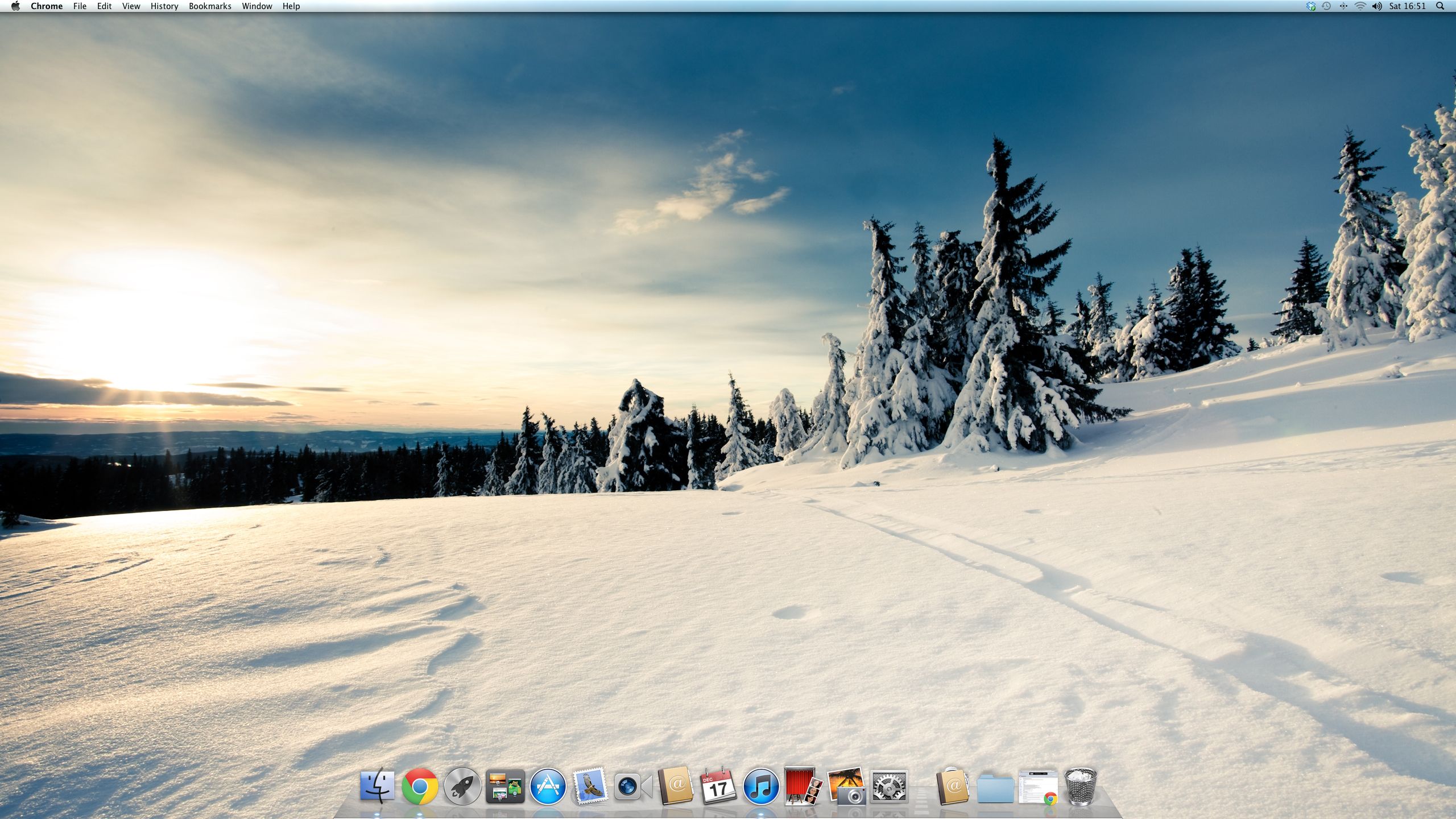Screen dimensions: 1456x819
Task: Open the Trash in the dock
Action: 1080,787
